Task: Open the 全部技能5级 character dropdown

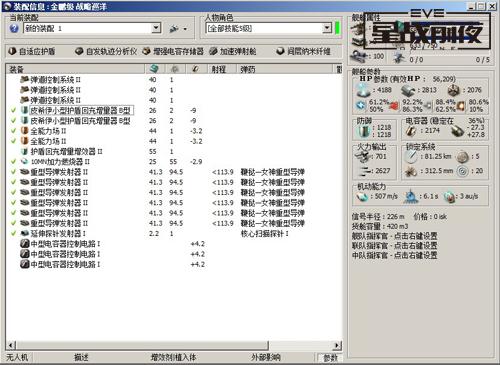Action: [327, 28]
